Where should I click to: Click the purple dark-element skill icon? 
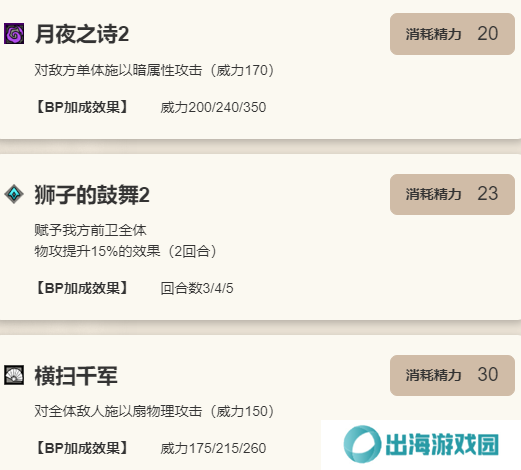14,34
